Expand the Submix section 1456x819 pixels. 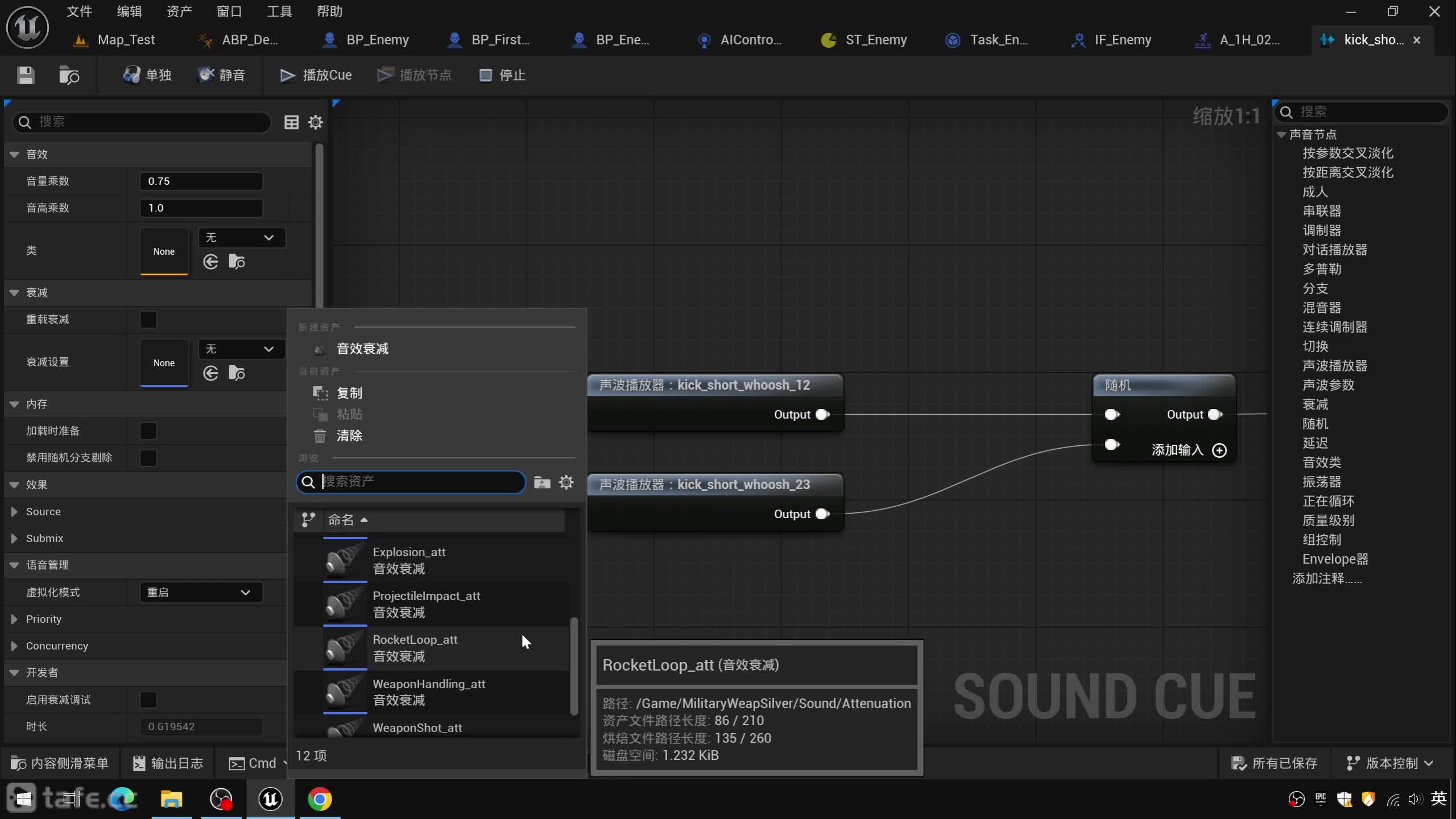pyautogui.click(x=14, y=539)
